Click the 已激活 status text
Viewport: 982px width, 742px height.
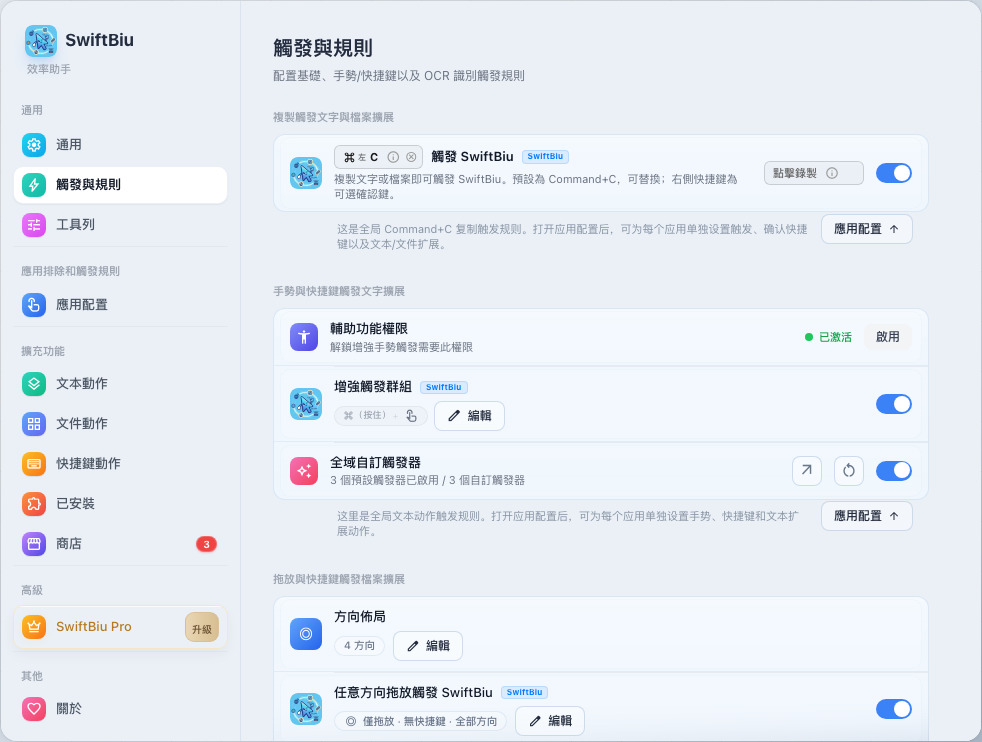[835, 338]
